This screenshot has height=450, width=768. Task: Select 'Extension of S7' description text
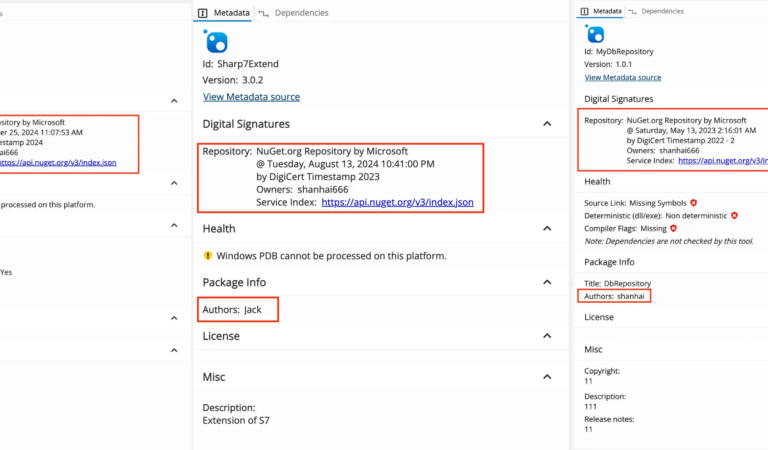point(236,420)
